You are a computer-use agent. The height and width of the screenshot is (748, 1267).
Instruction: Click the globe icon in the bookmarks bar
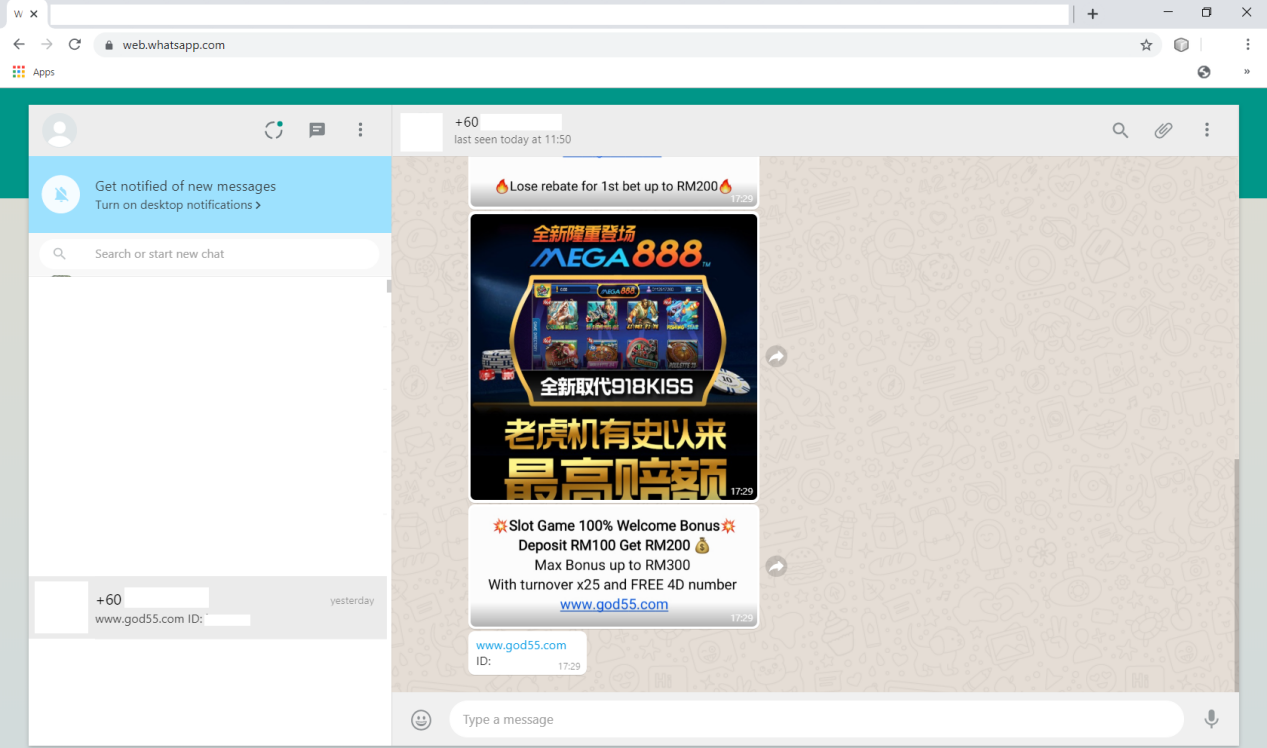[1204, 72]
